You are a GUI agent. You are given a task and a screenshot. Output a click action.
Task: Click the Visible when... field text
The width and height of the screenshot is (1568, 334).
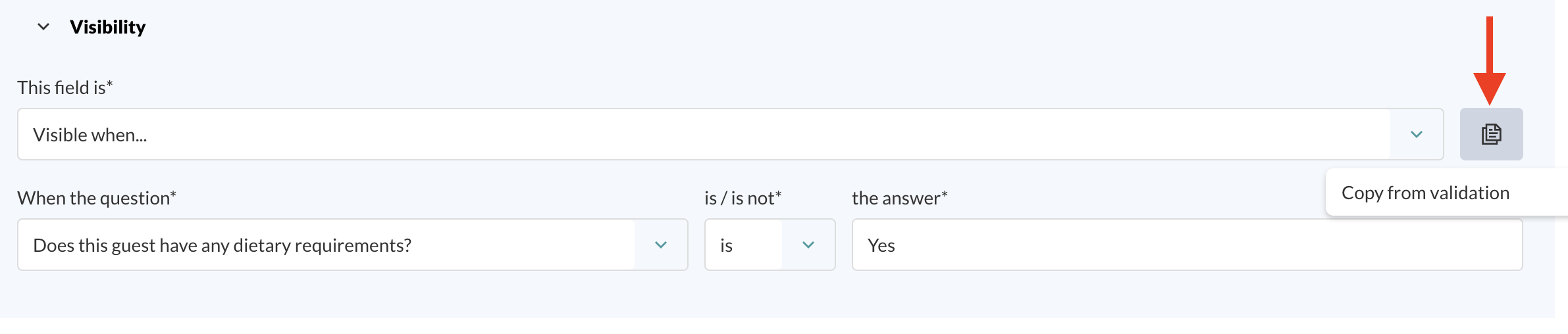pyautogui.click(x=90, y=135)
